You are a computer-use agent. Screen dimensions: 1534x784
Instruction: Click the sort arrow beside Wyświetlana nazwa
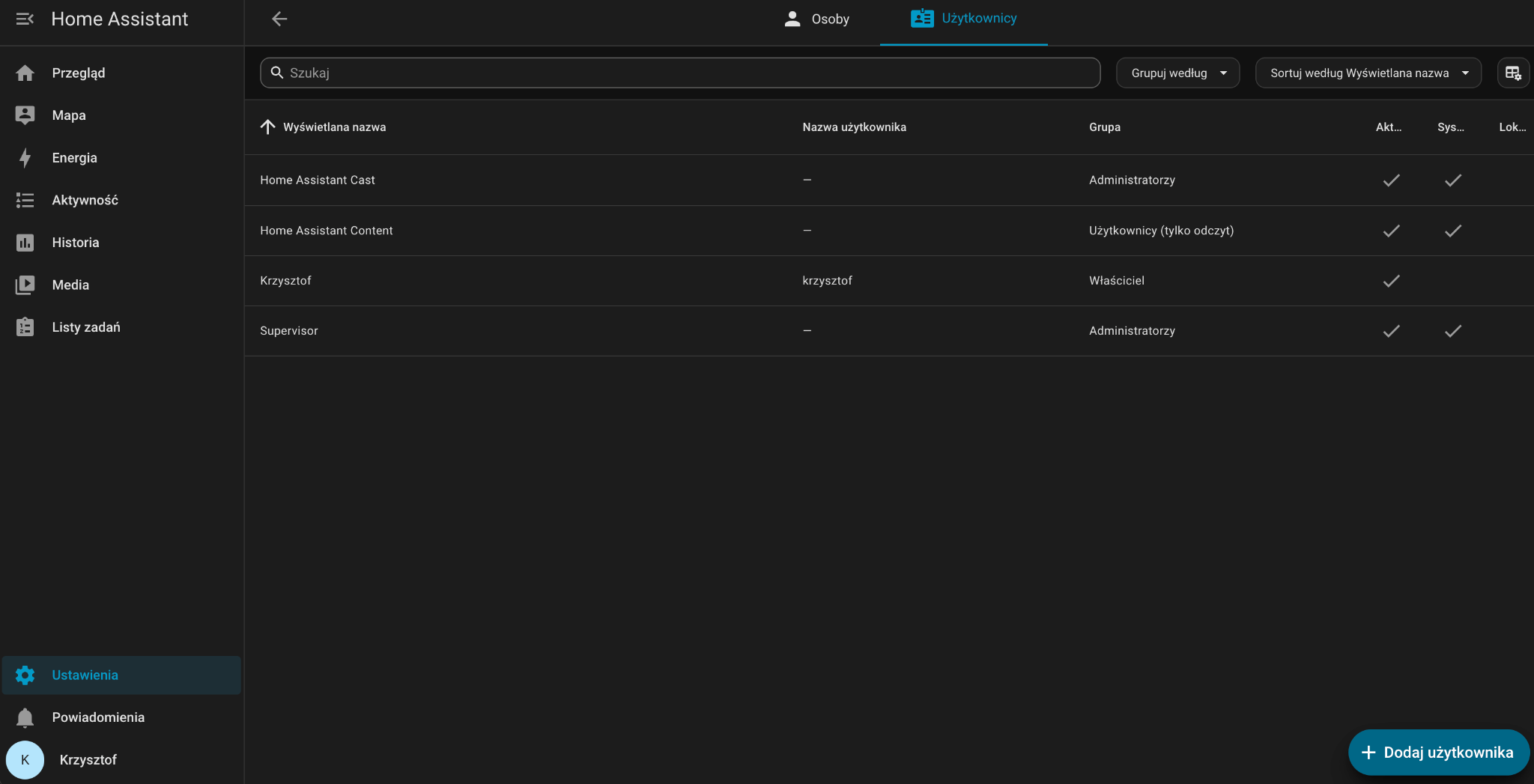point(267,127)
